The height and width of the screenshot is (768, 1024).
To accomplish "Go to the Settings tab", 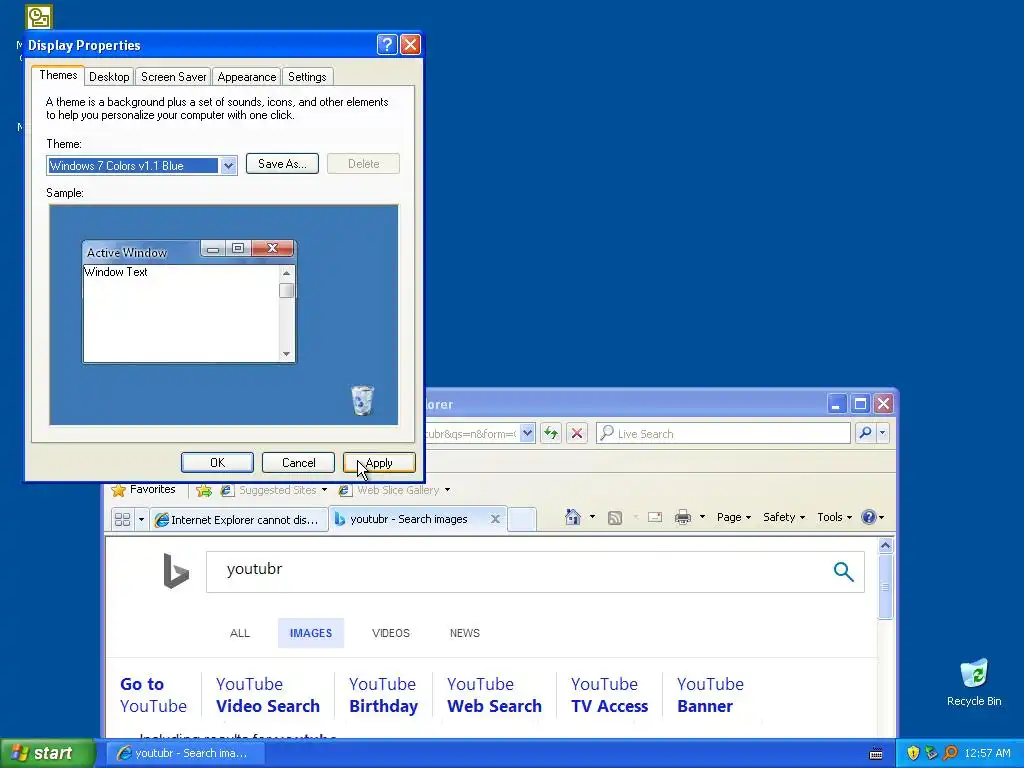I will [x=307, y=76].
